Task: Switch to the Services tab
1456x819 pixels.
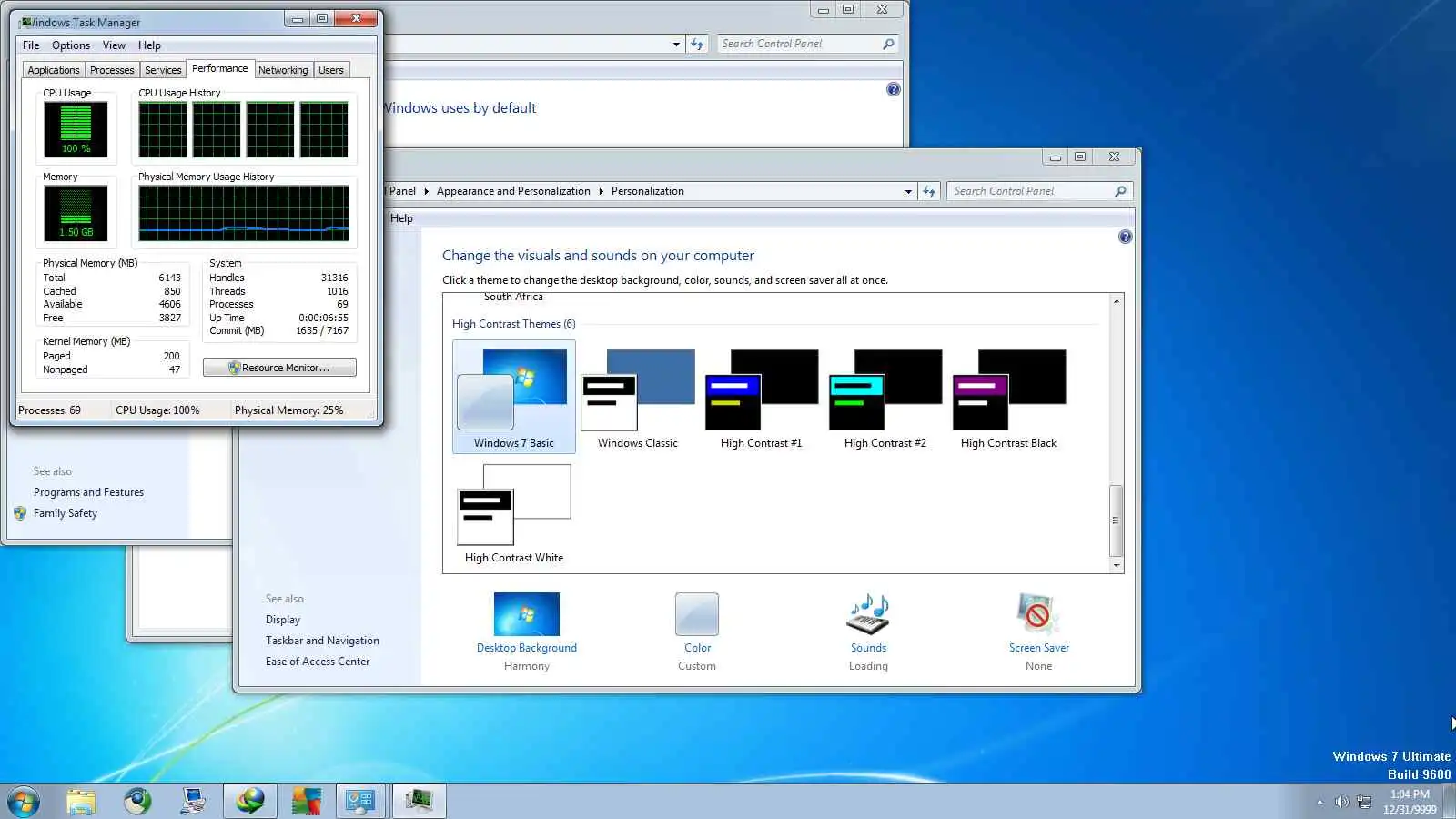Action: [x=163, y=70]
